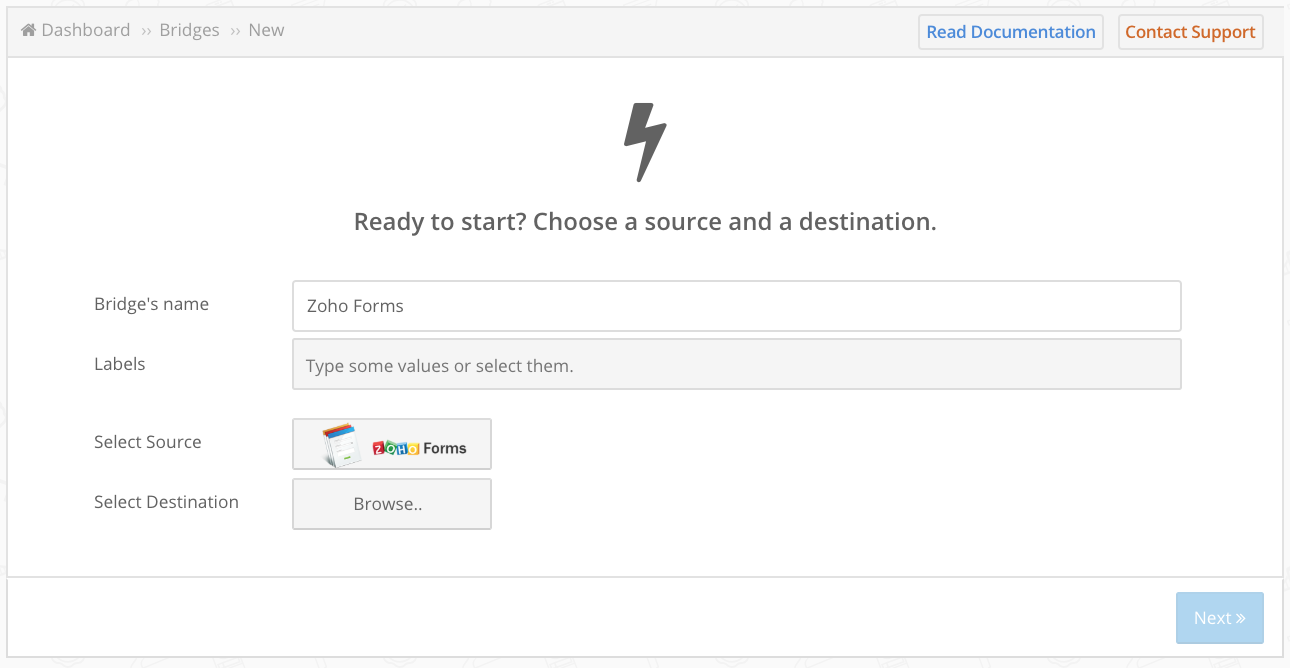Click the 'Ready to start?' heading
This screenshot has width=1290, height=668.
pos(645,222)
